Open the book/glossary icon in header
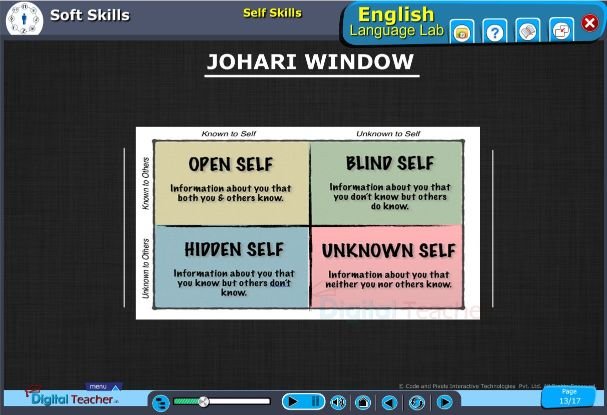The height and width of the screenshot is (415, 607). [x=529, y=32]
